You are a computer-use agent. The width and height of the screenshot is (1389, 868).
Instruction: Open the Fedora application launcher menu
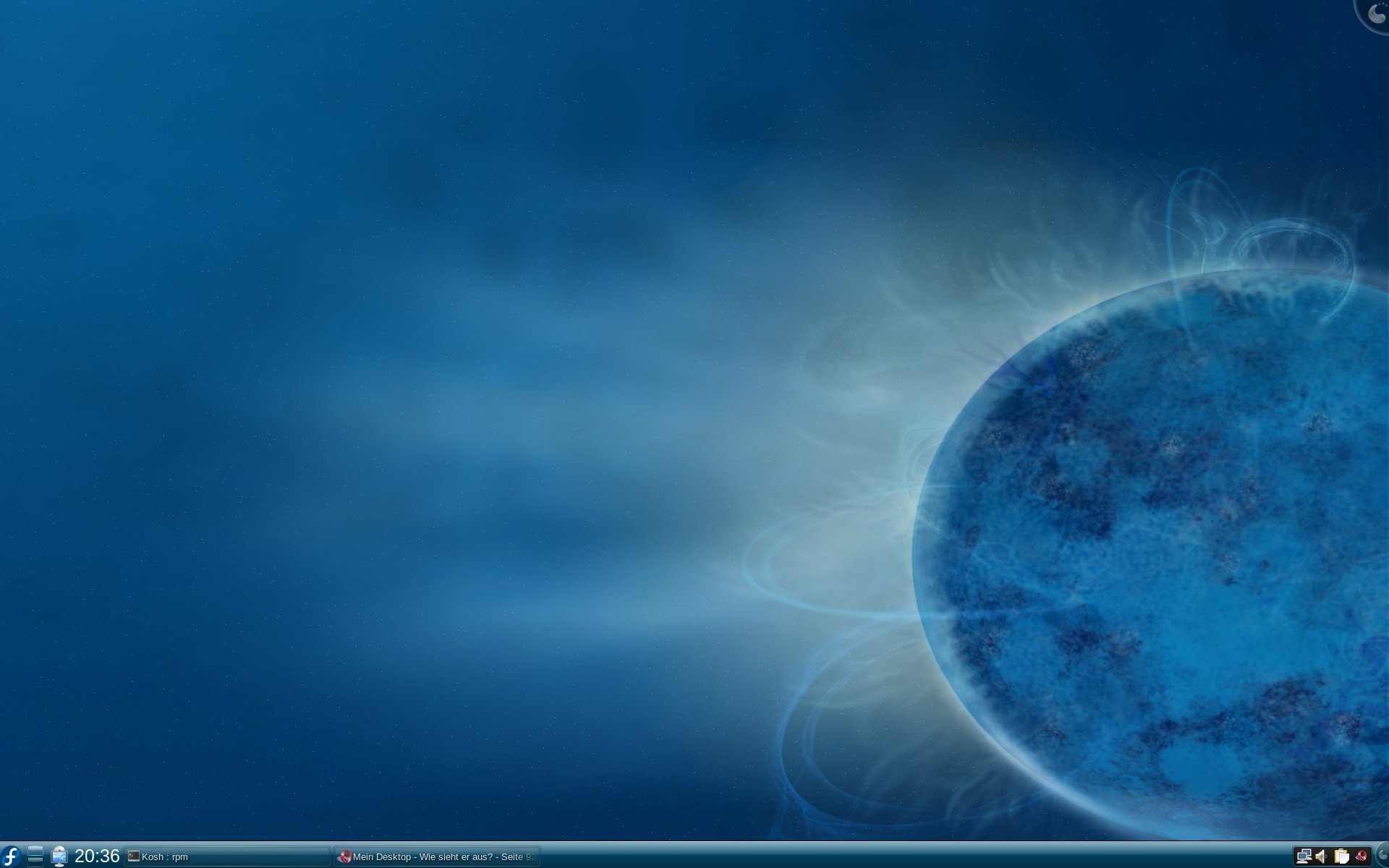tap(10, 856)
